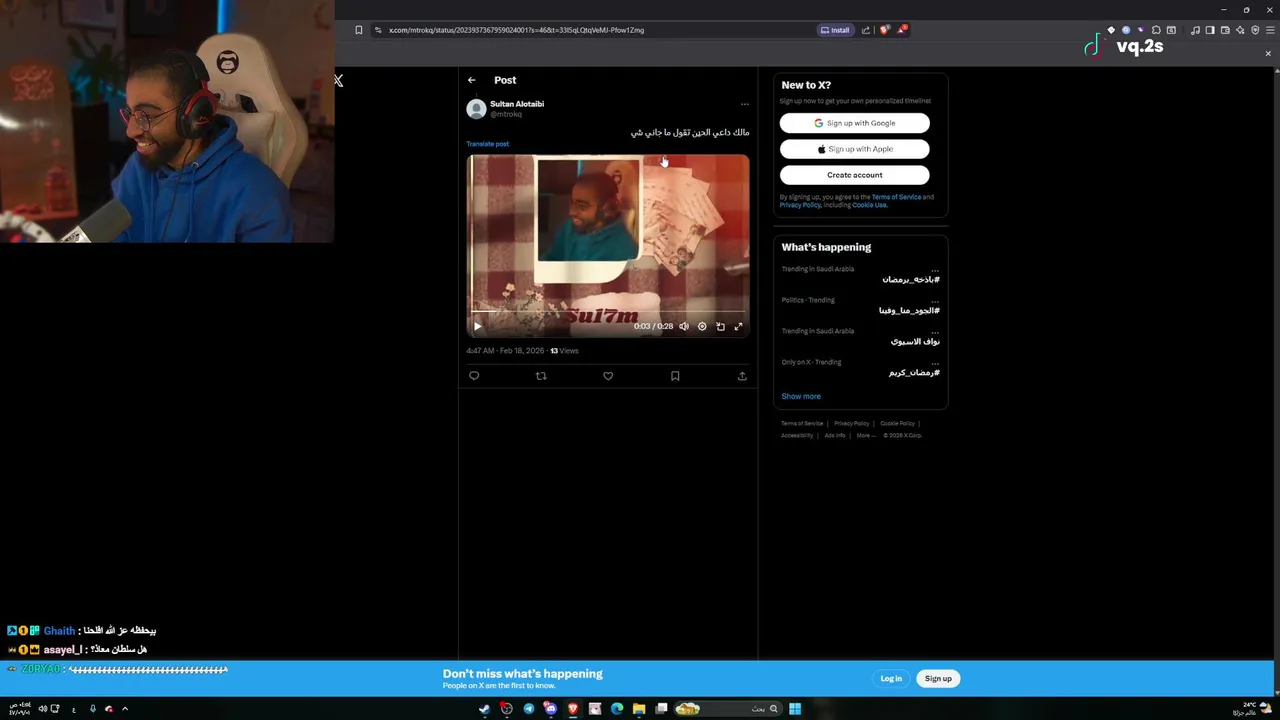The image size is (1280, 720).
Task: Click Translate post link
Action: click(x=487, y=144)
